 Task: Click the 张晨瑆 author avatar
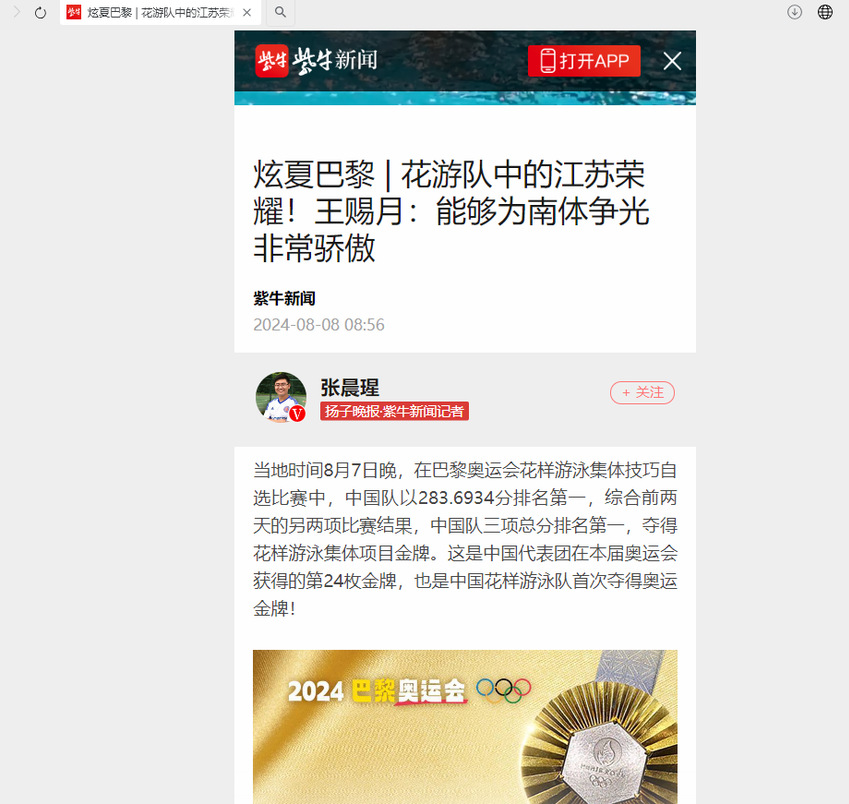point(280,397)
